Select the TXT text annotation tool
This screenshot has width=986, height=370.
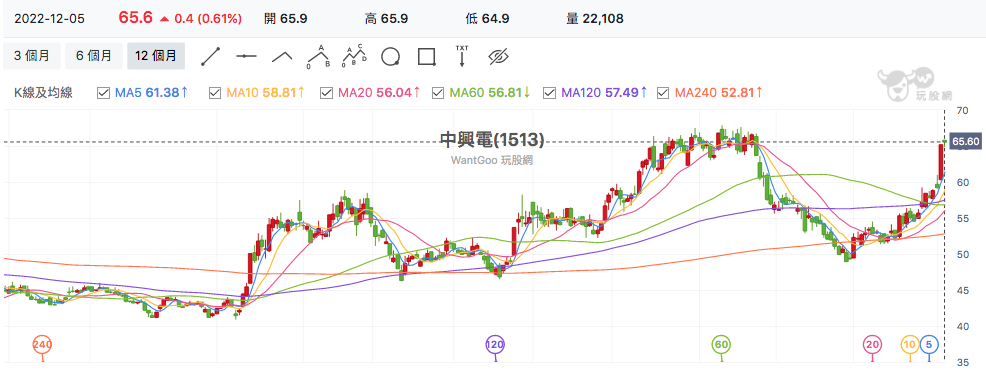click(462, 56)
